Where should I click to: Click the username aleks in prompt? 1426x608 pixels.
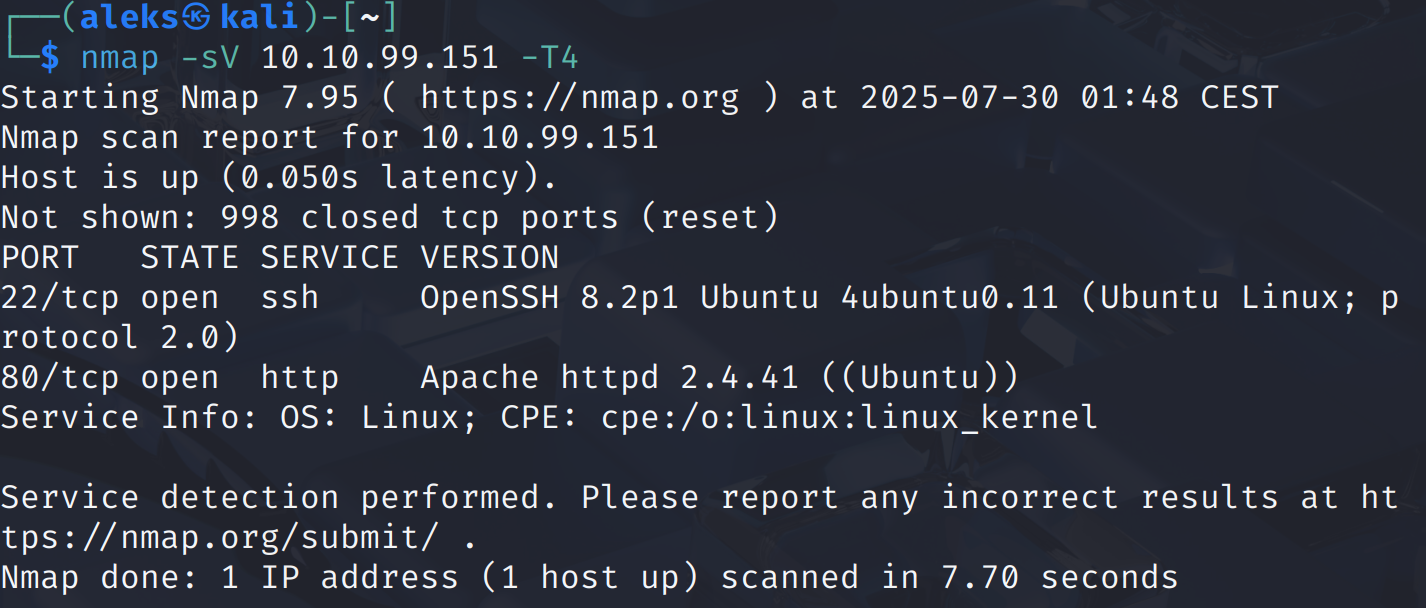pyautogui.click(x=130, y=18)
